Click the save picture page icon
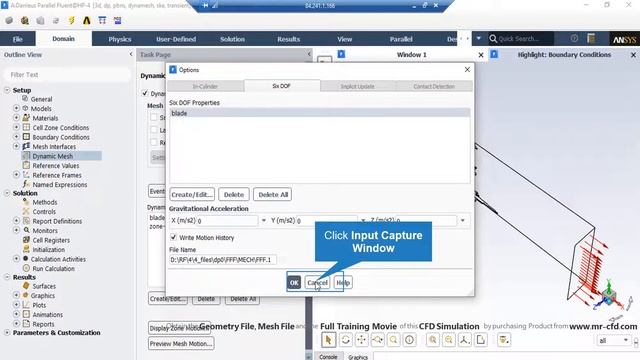Image resolution: width=640 pixels, height=360 pixels. (481, 340)
